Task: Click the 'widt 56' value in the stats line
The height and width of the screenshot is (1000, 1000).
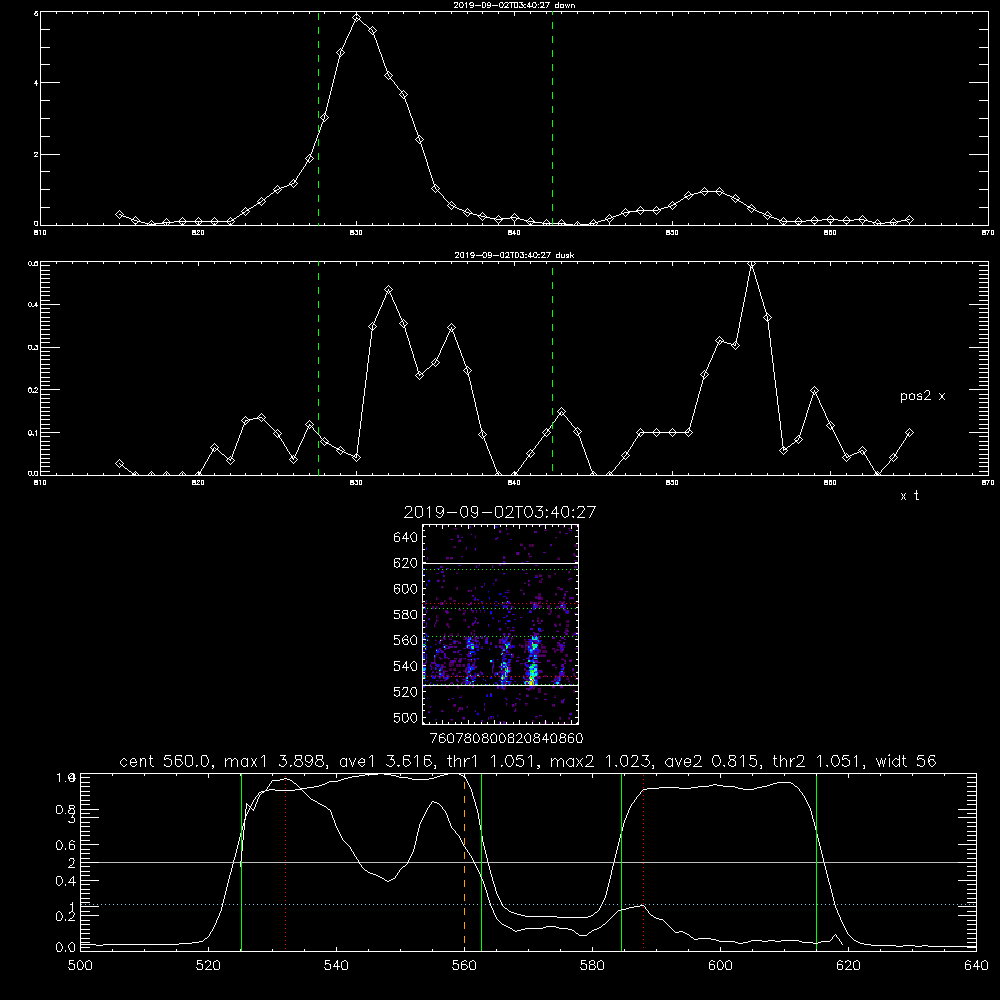Action: (x=906, y=761)
